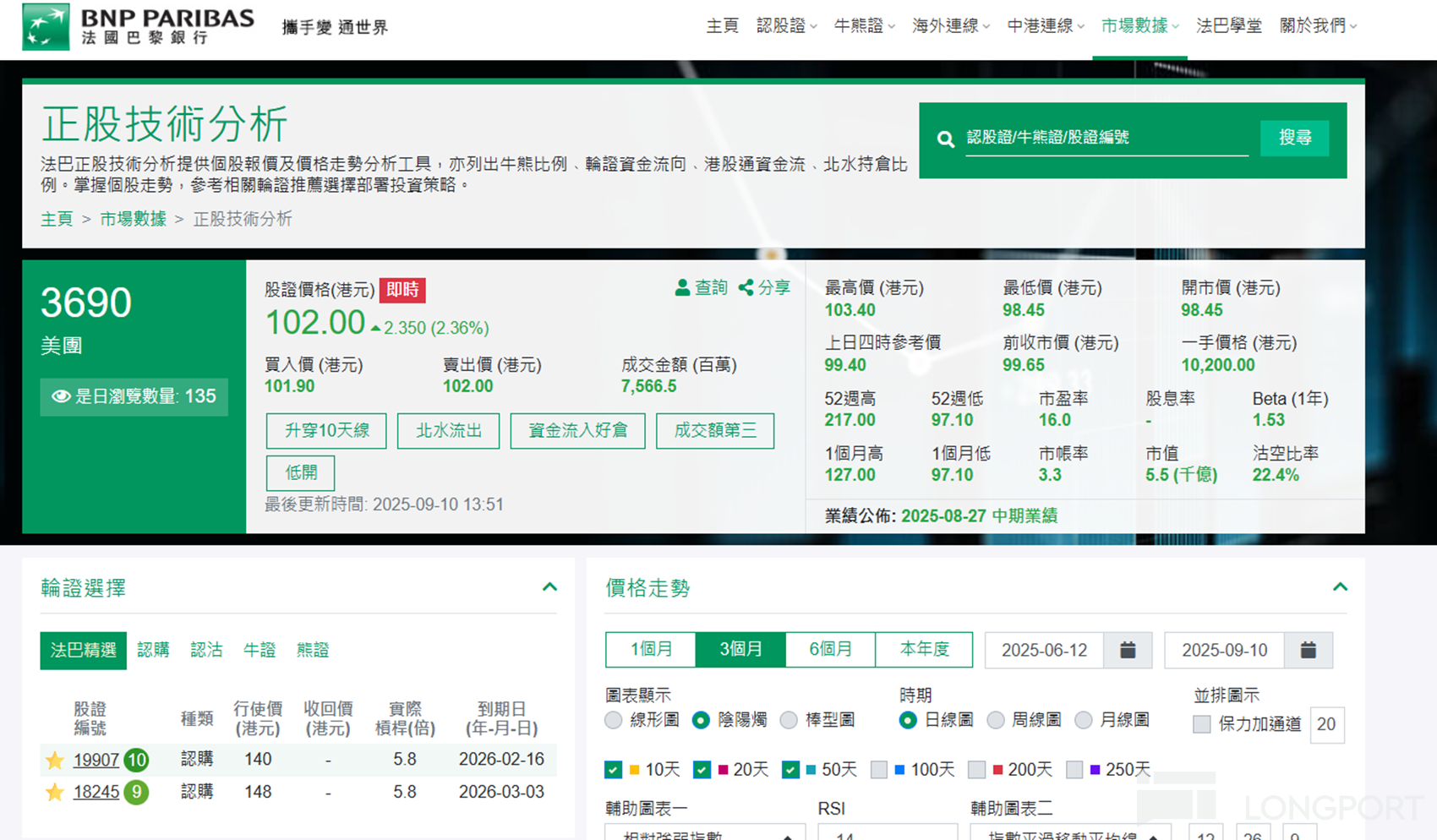1437x840 pixels.
Task: Click the green 9 badge beside 18245
Action: coord(136,792)
